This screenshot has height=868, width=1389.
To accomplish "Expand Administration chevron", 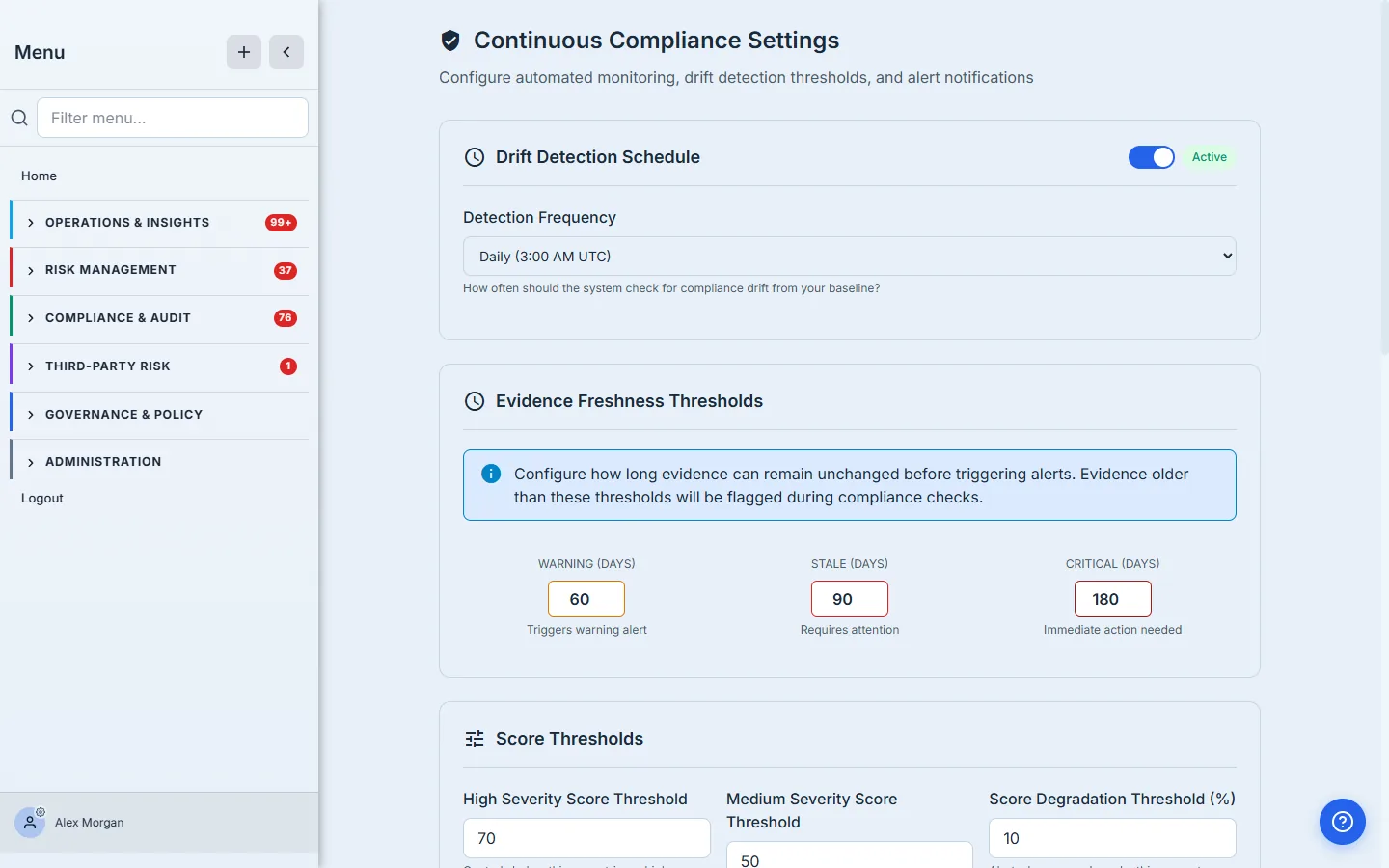I will click(31, 462).
